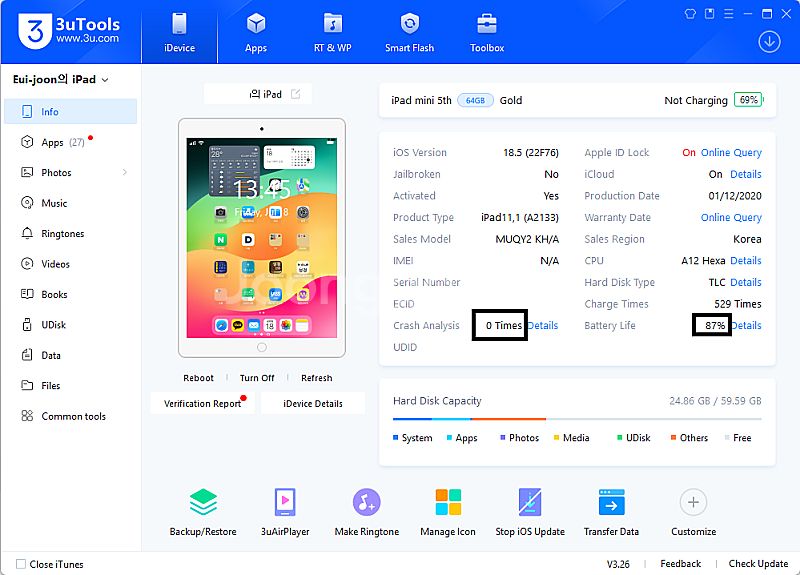The width and height of the screenshot is (800, 575).
Task: Click the Hard Disk Capacity usage bar
Action: pos(577,419)
